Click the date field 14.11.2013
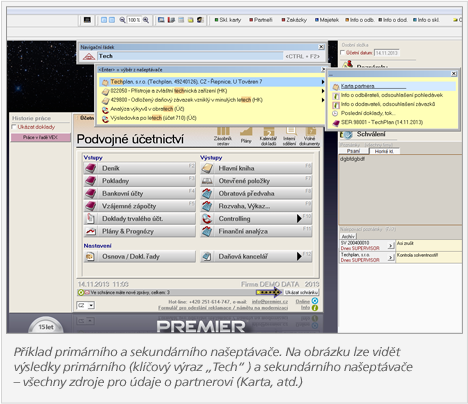Screen dimensions: 468x404 click(386, 53)
